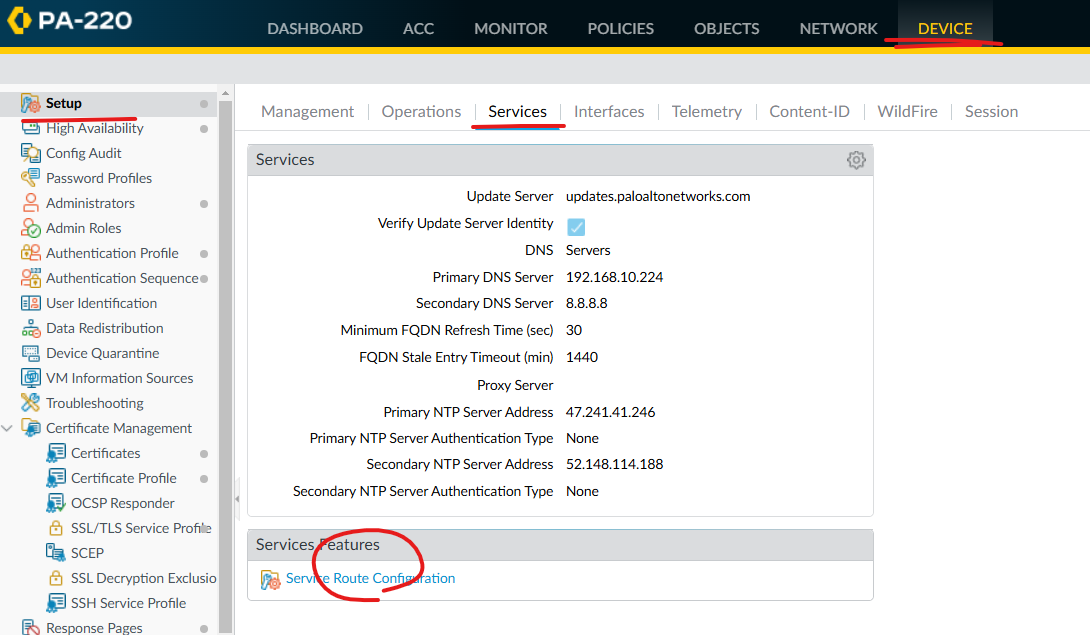
Task: Click the SSL/TLS Service Profile lock icon
Action: [x=56, y=529]
